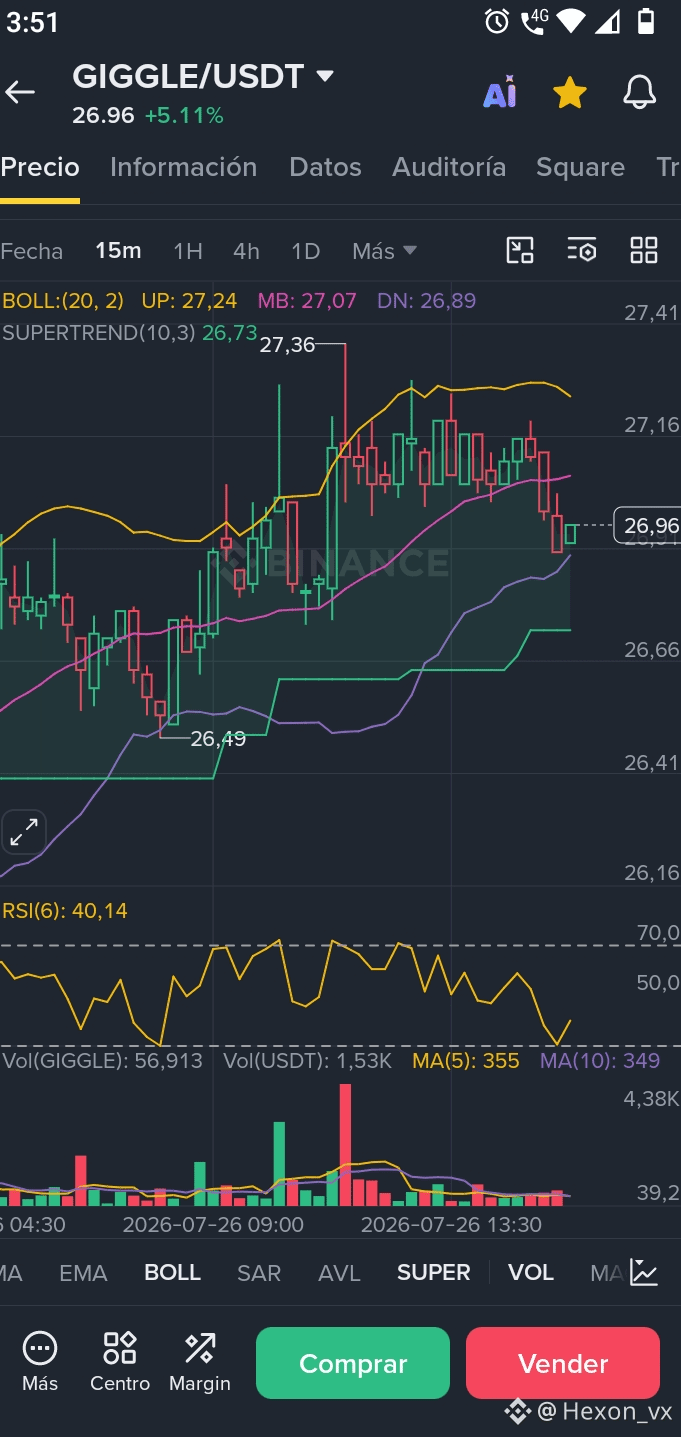This screenshot has height=1437, width=681.
Task: Switch to the Información tab
Action: [x=183, y=167]
